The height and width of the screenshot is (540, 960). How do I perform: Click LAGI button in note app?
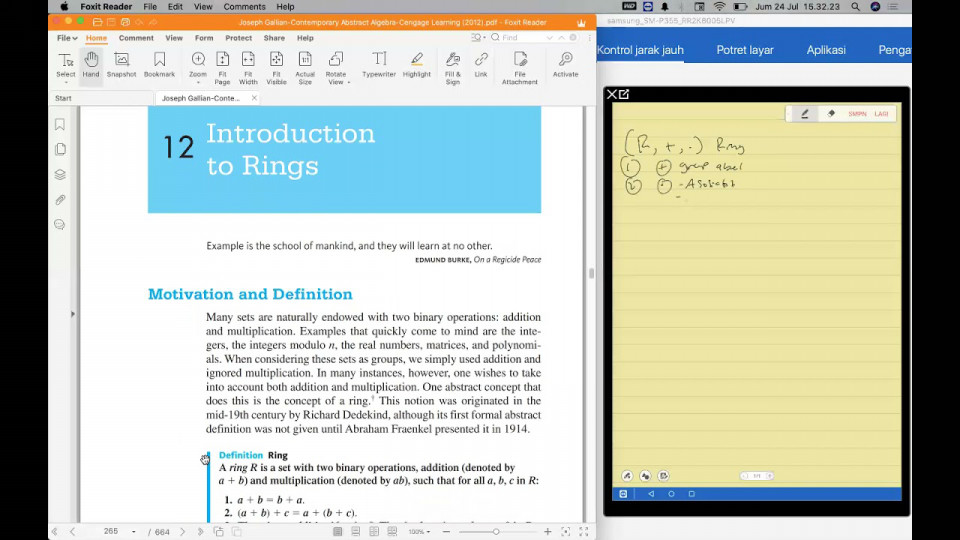point(881,114)
